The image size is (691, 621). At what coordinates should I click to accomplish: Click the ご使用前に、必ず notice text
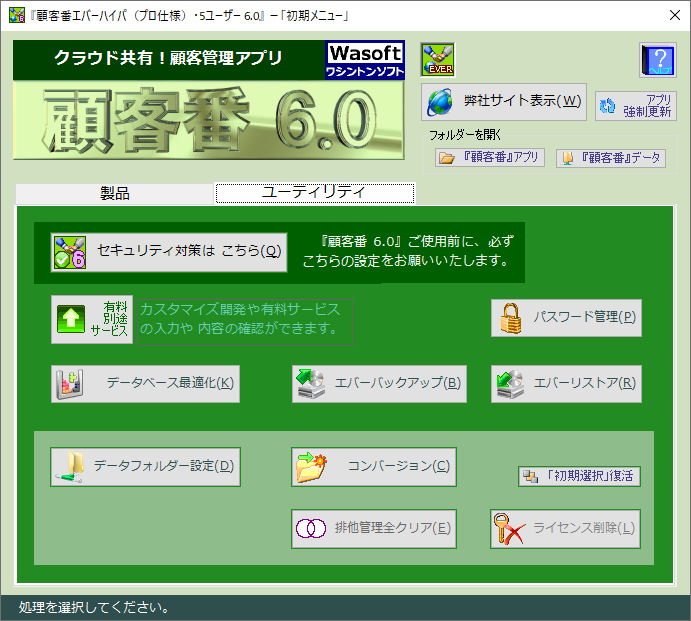coord(408,251)
